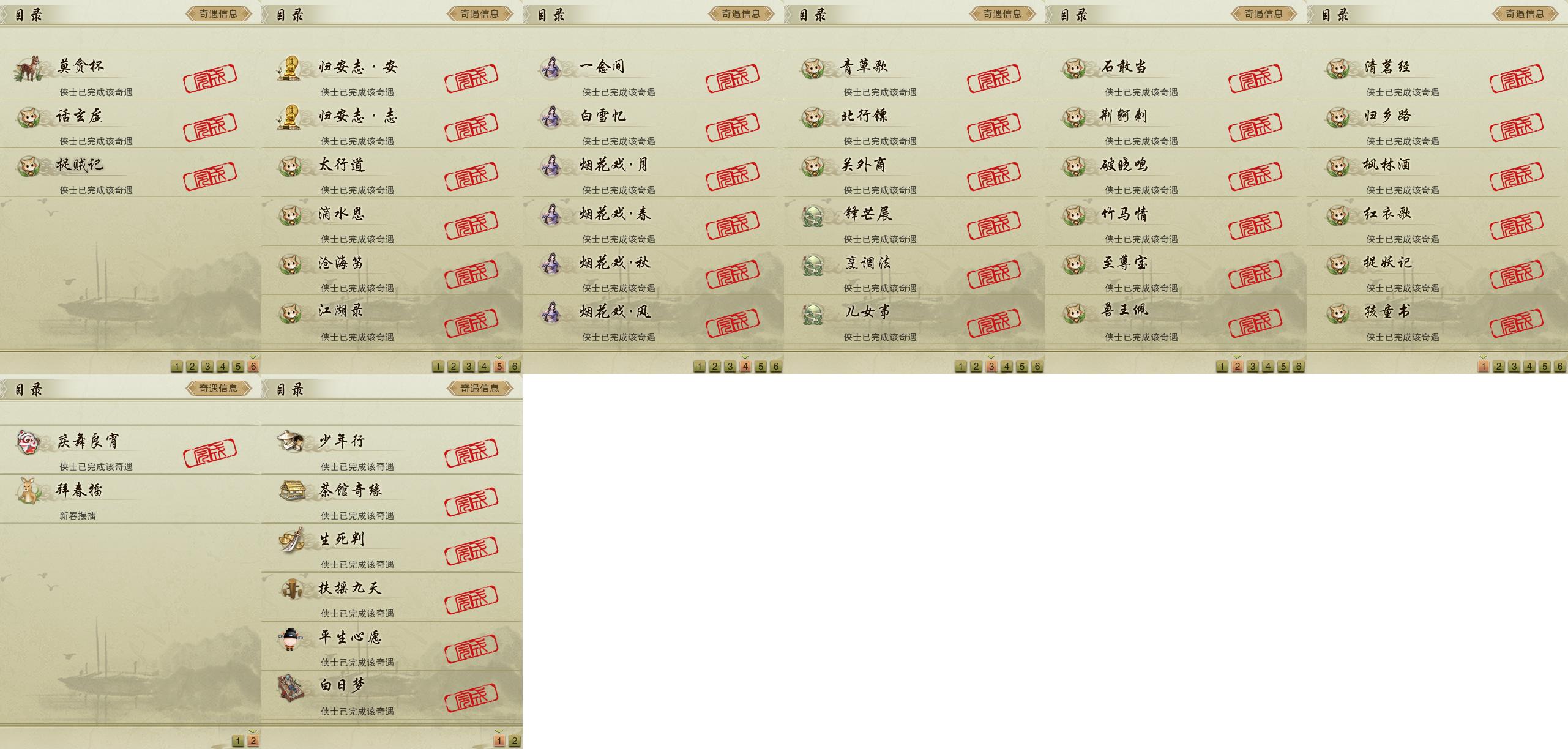Select the kangaroo icon beside 拜春擂
The height and width of the screenshot is (749, 1568).
[28, 491]
